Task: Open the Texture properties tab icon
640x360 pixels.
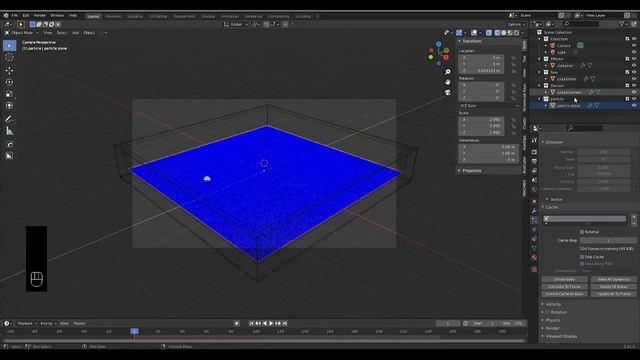Action: pyautogui.click(x=534, y=269)
